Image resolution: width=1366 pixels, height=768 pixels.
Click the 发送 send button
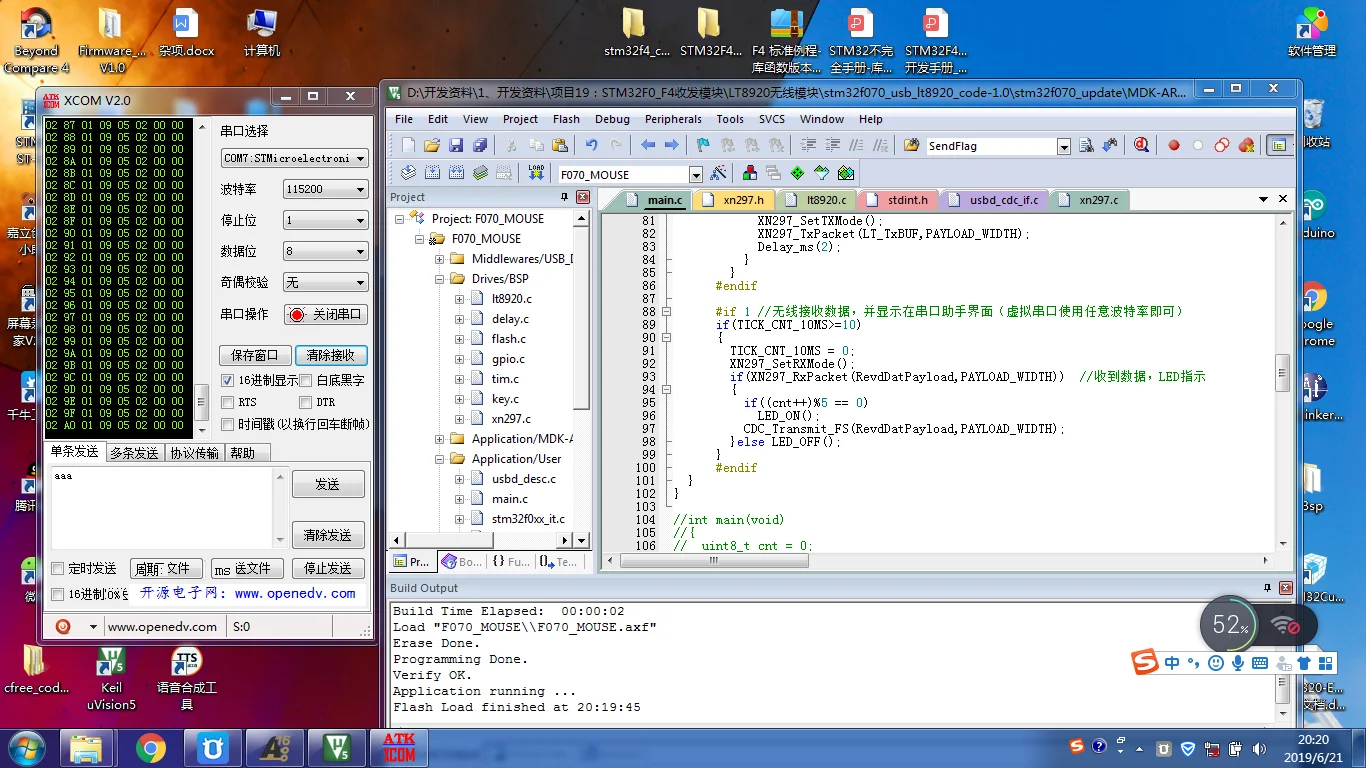tap(327, 484)
